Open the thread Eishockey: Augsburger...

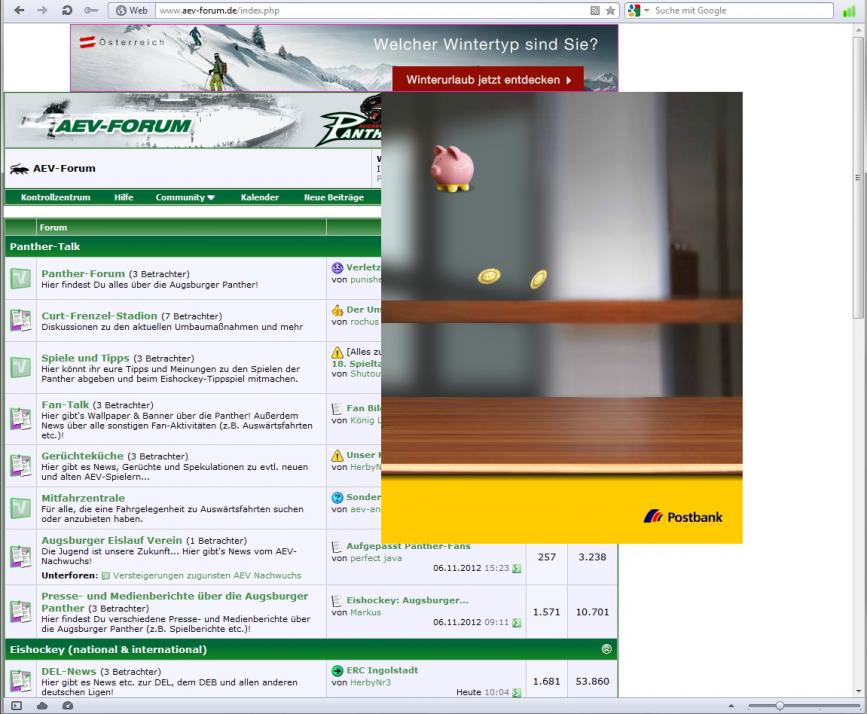tap(407, 601)
